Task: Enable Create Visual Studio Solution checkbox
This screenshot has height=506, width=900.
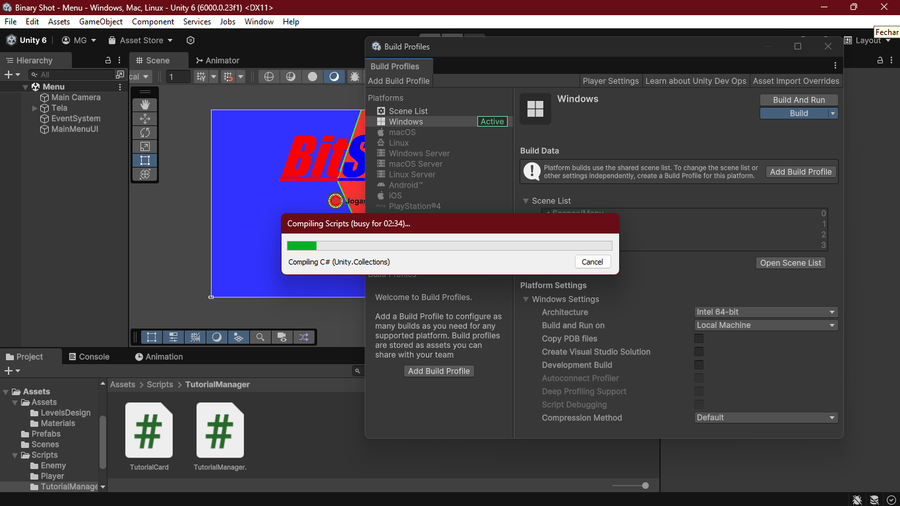Action: [699, 352]
